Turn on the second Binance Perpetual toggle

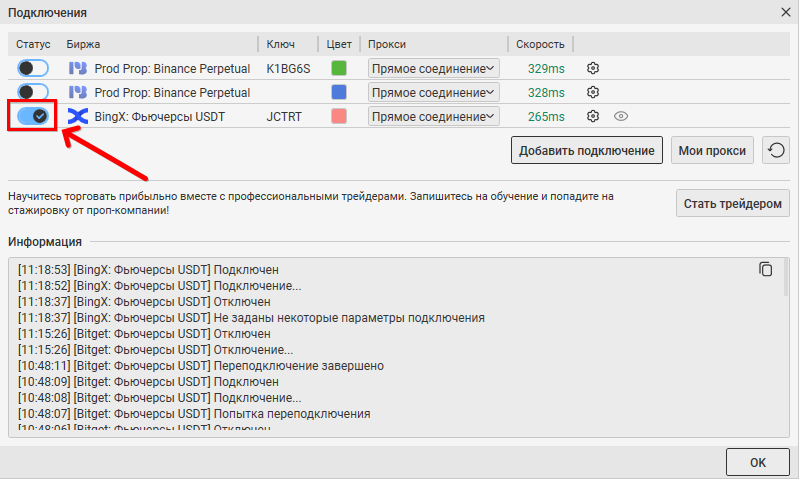point(33,92)
